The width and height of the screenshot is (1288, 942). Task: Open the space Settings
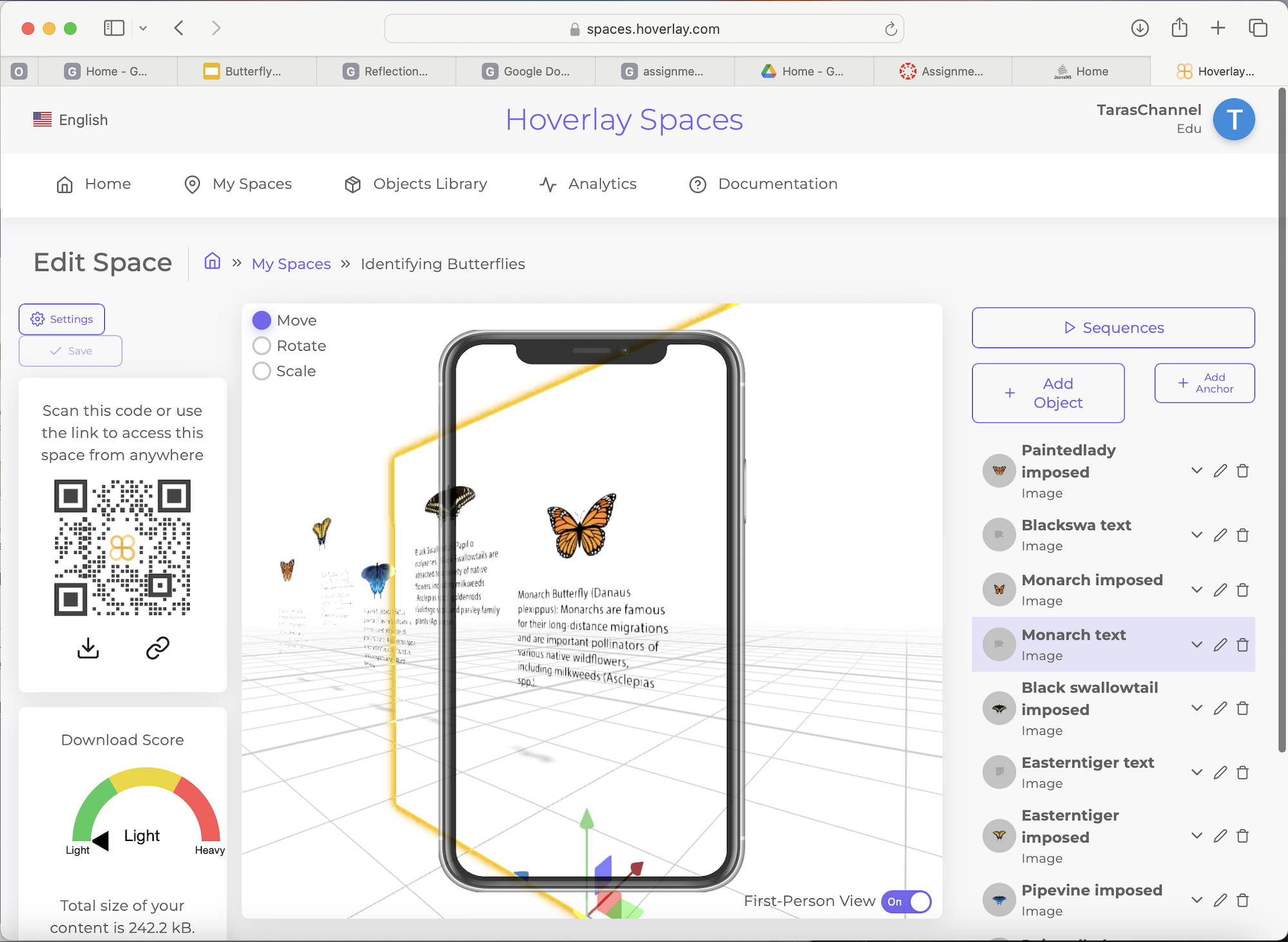tap(62, 319)
